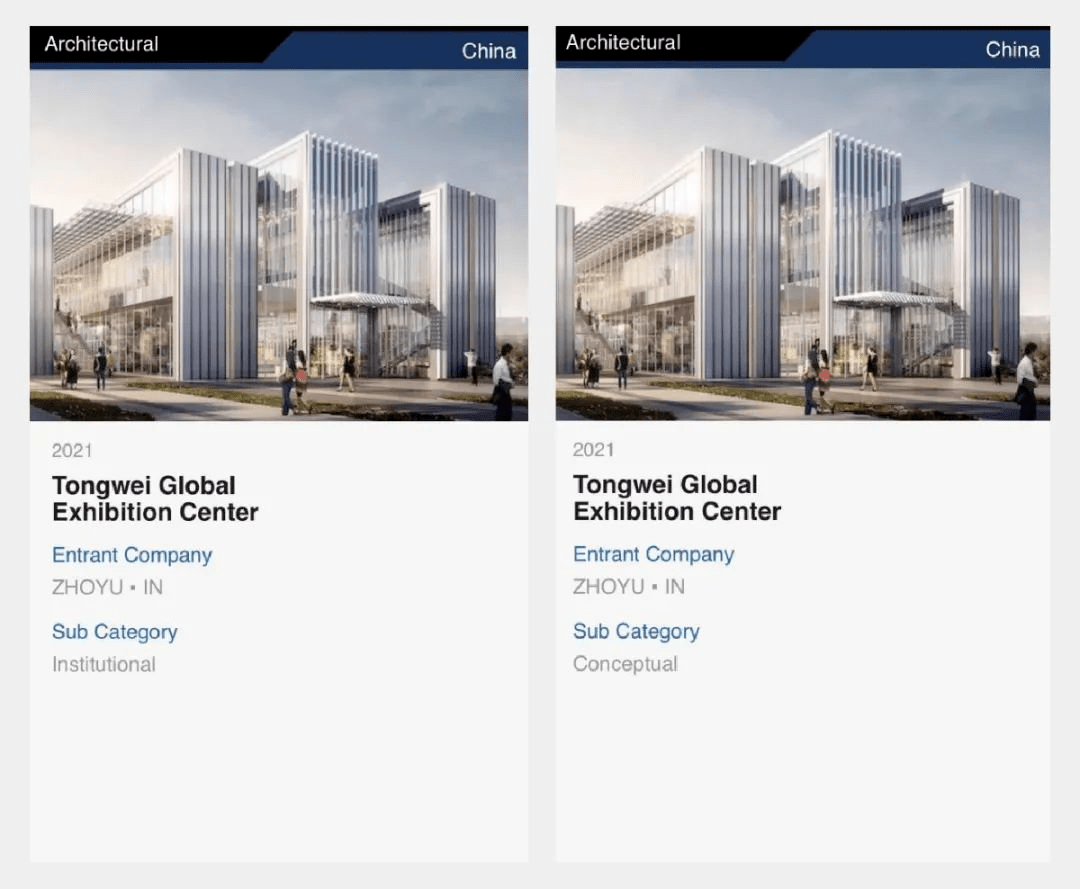Select the ZHOYU · IN company name, Institutional card
1080x889 pixels.
pos(107,588)
